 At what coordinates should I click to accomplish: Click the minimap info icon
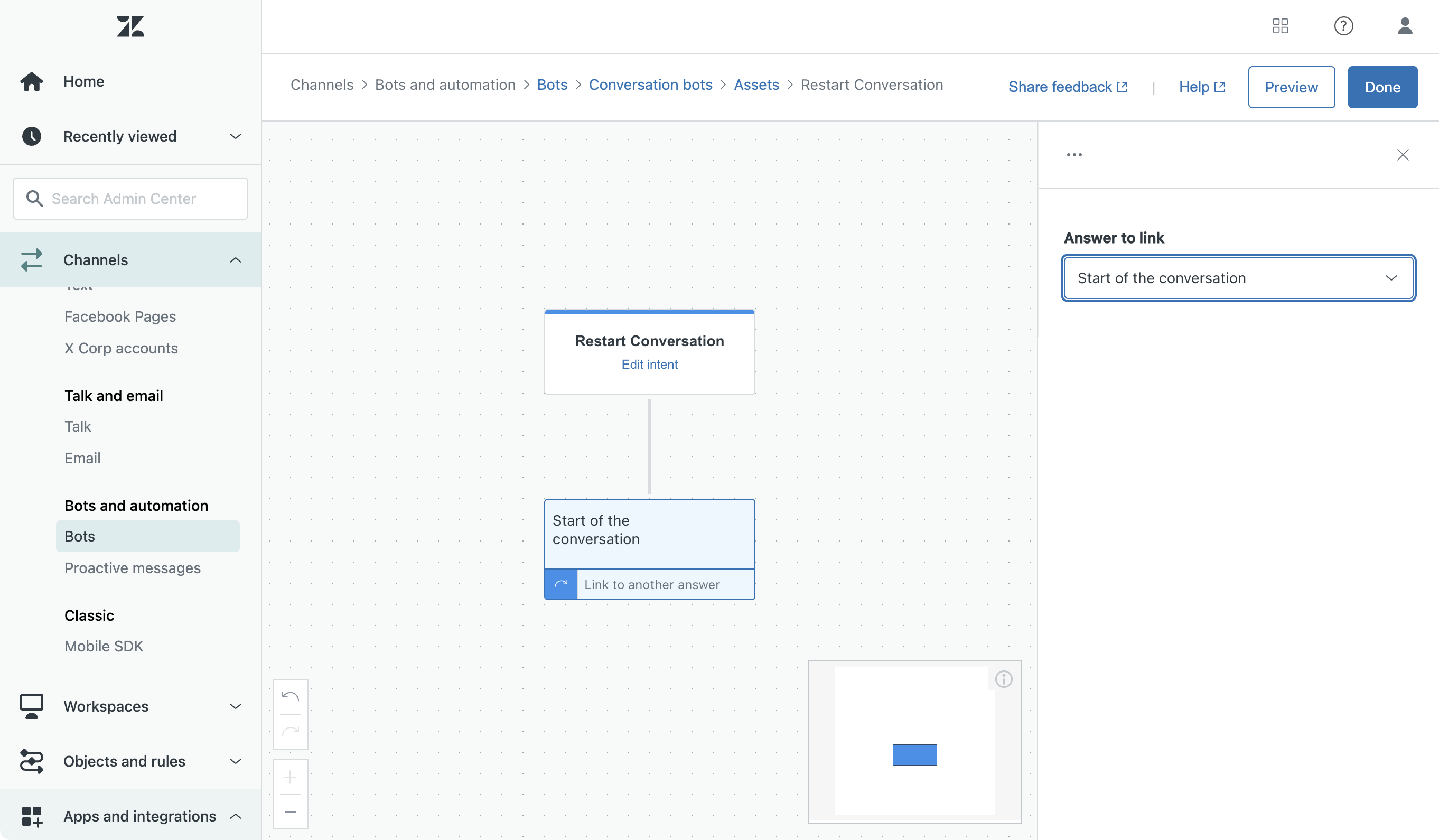1003,679
